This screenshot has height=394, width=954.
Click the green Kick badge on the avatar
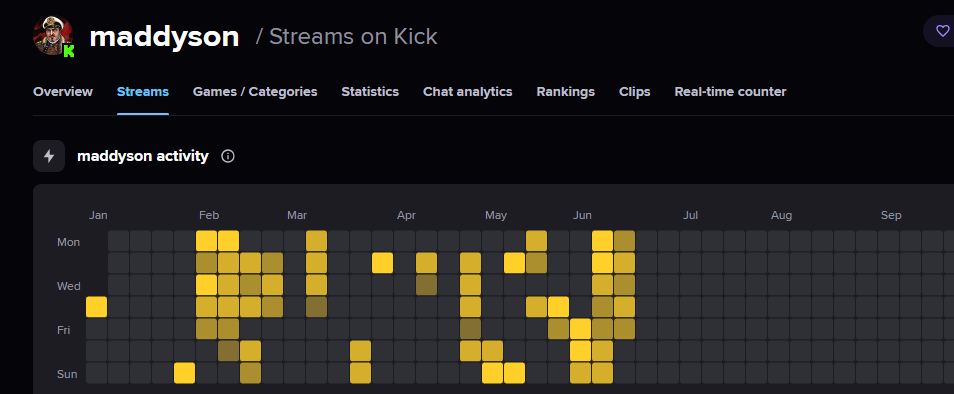tap(68, 51)
